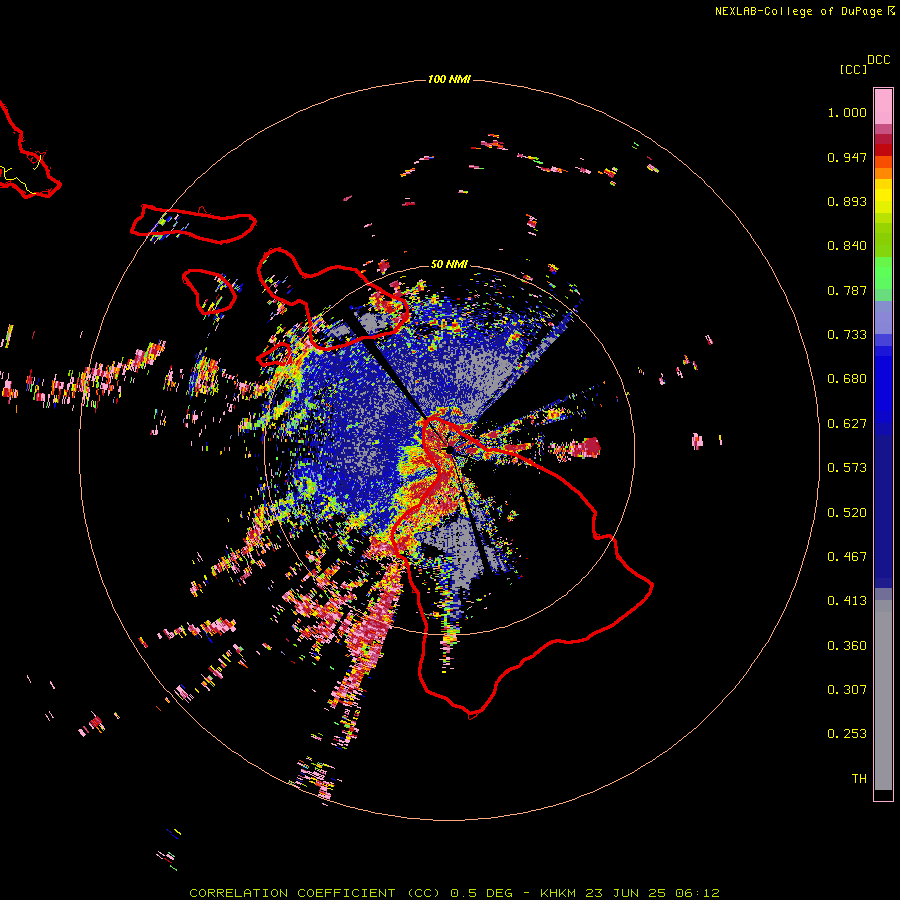The height and width of the screenshot is (900, 900).
Task: Click the 0.840 scale value
Action: click(847, 246)
